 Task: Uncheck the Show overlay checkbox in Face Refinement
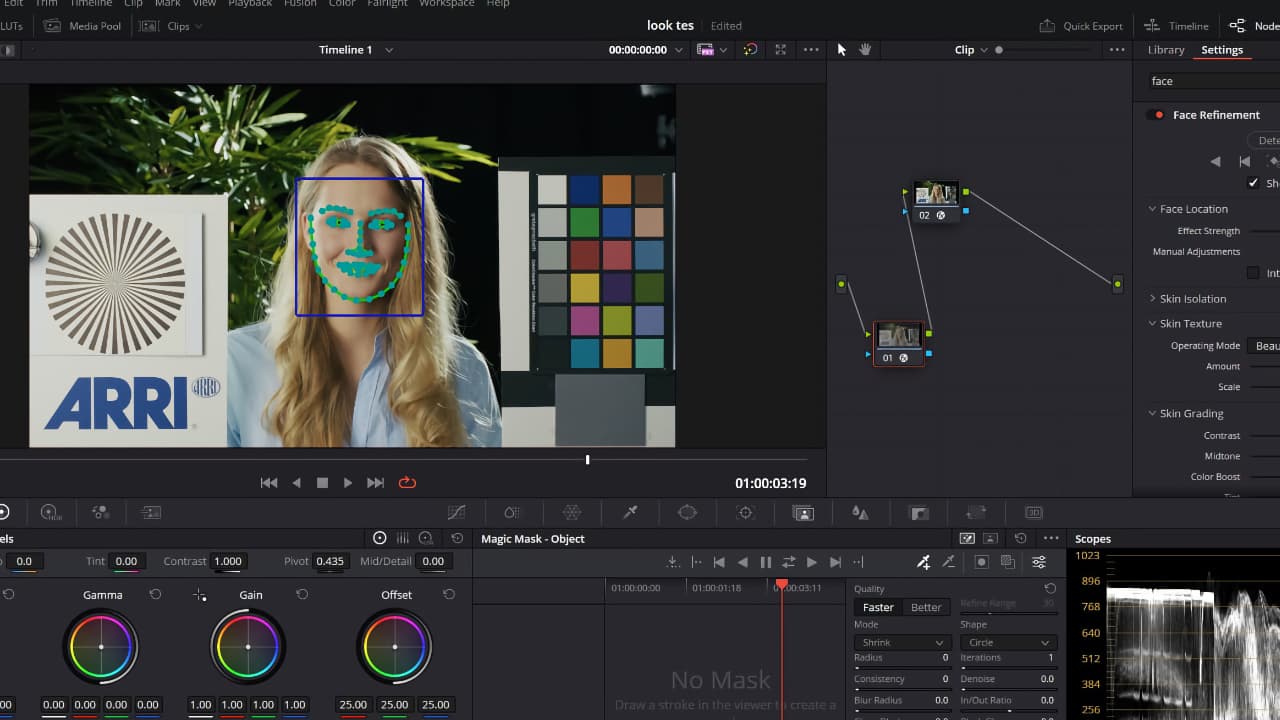pos(1253,183)
